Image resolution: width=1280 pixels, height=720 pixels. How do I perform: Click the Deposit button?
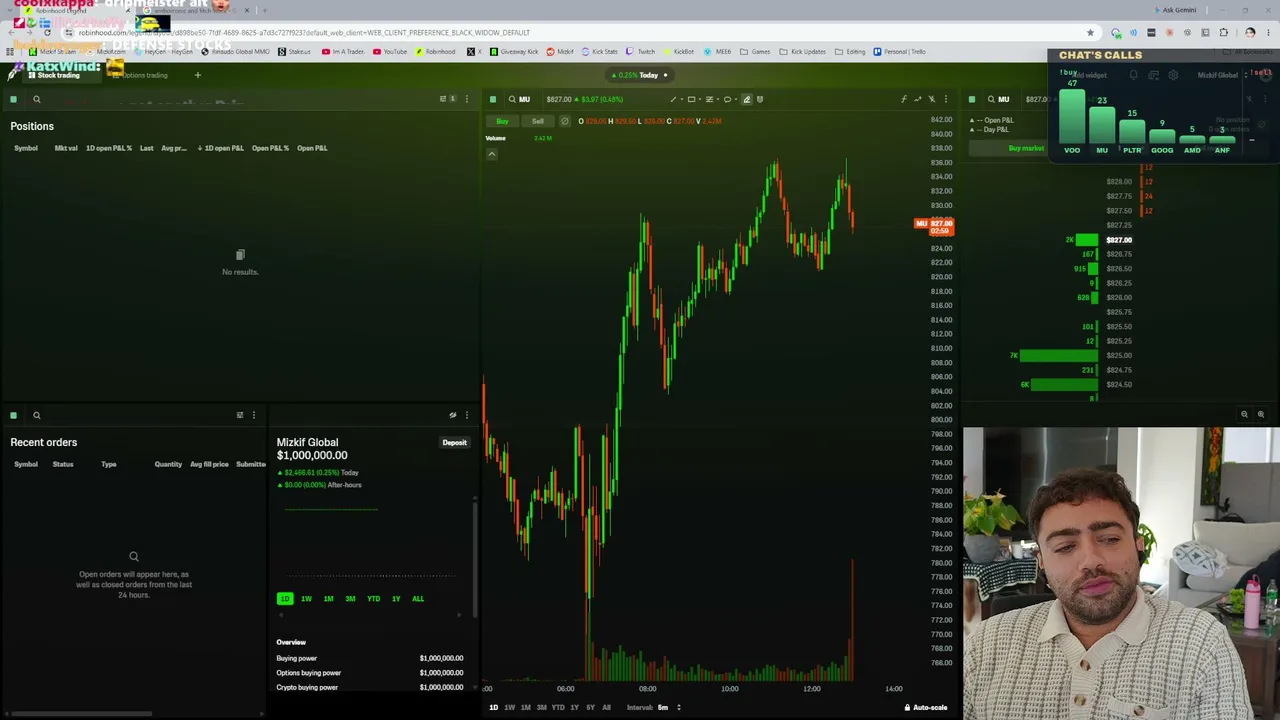[455, 442]
